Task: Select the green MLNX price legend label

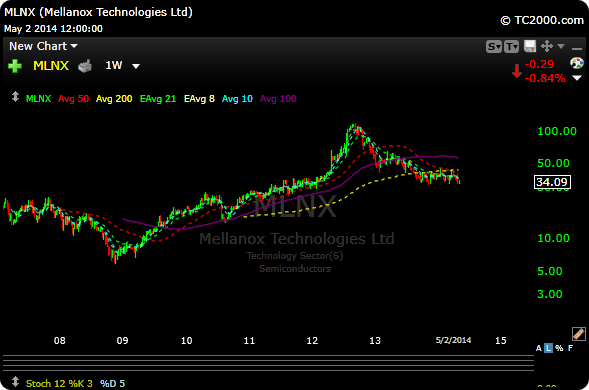Action: click(38, 99)
